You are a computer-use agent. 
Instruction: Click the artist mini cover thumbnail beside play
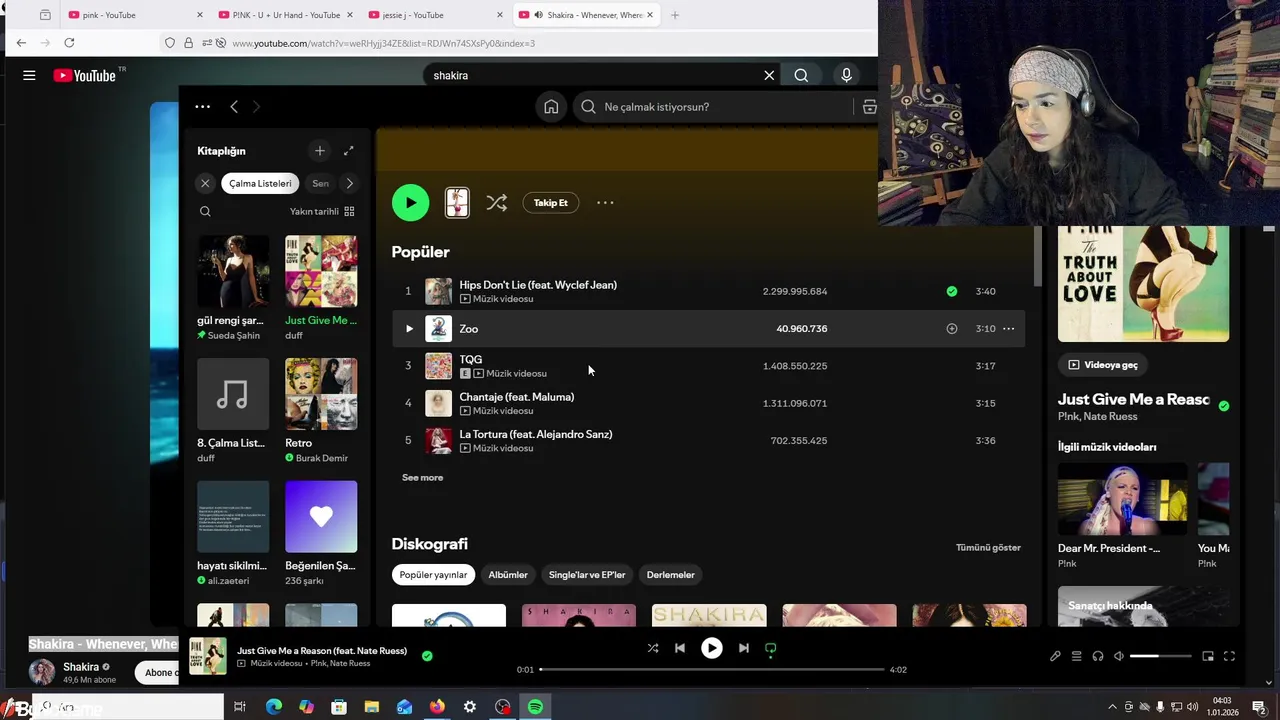click(x=457, y=203)
